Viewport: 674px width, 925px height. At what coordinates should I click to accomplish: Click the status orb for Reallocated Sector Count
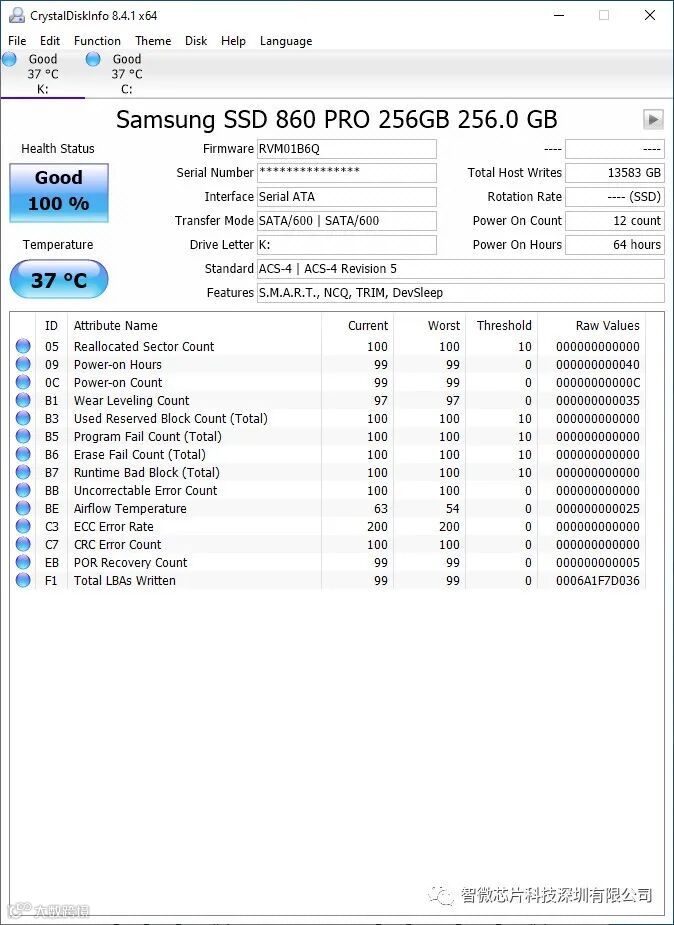click(x=23, y=346)
